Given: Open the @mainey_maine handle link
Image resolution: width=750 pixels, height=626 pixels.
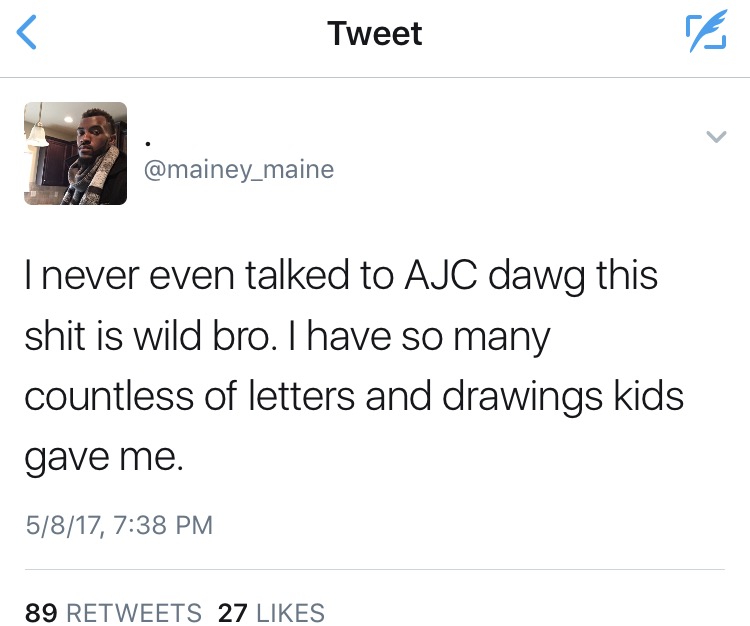Looking at the screenshot, I should [239, 169].
